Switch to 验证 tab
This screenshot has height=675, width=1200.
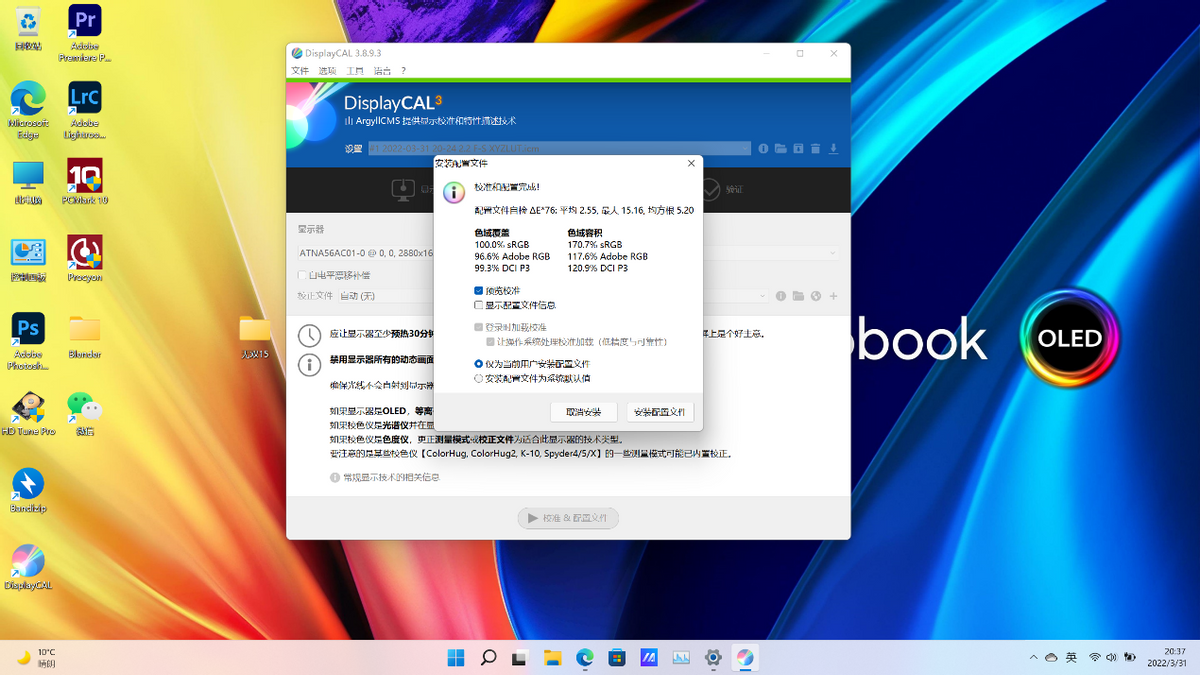tap(723, 189)
